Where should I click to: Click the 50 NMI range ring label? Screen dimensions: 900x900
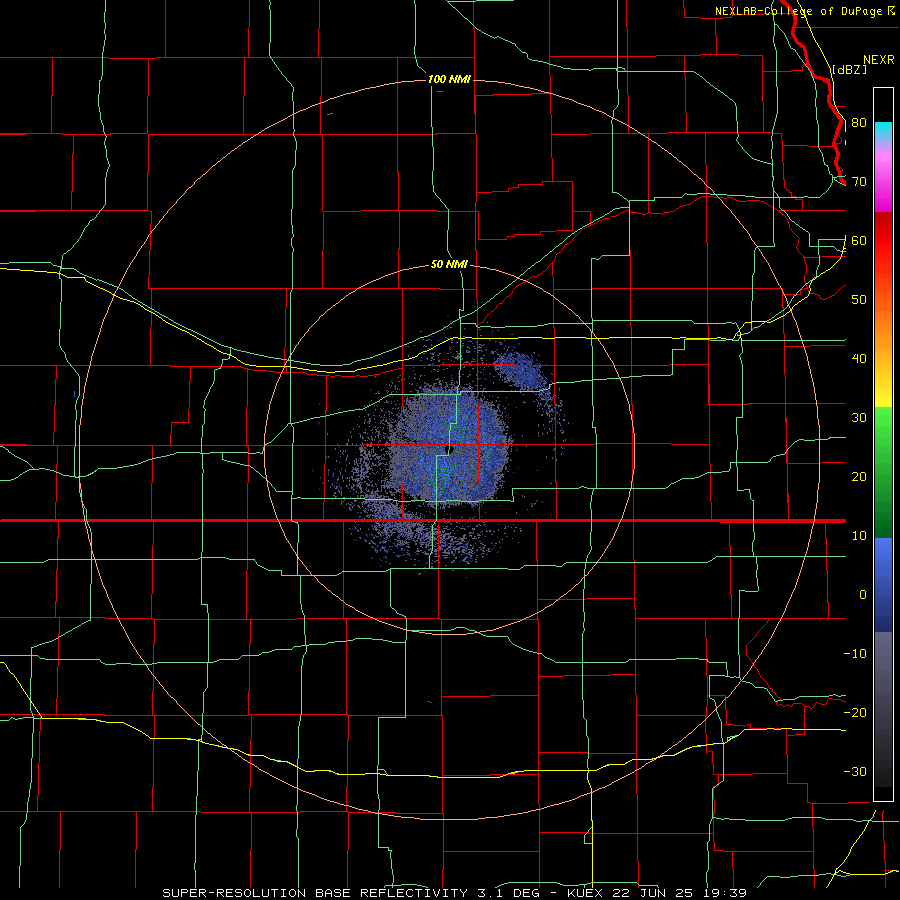pos(449,265)
